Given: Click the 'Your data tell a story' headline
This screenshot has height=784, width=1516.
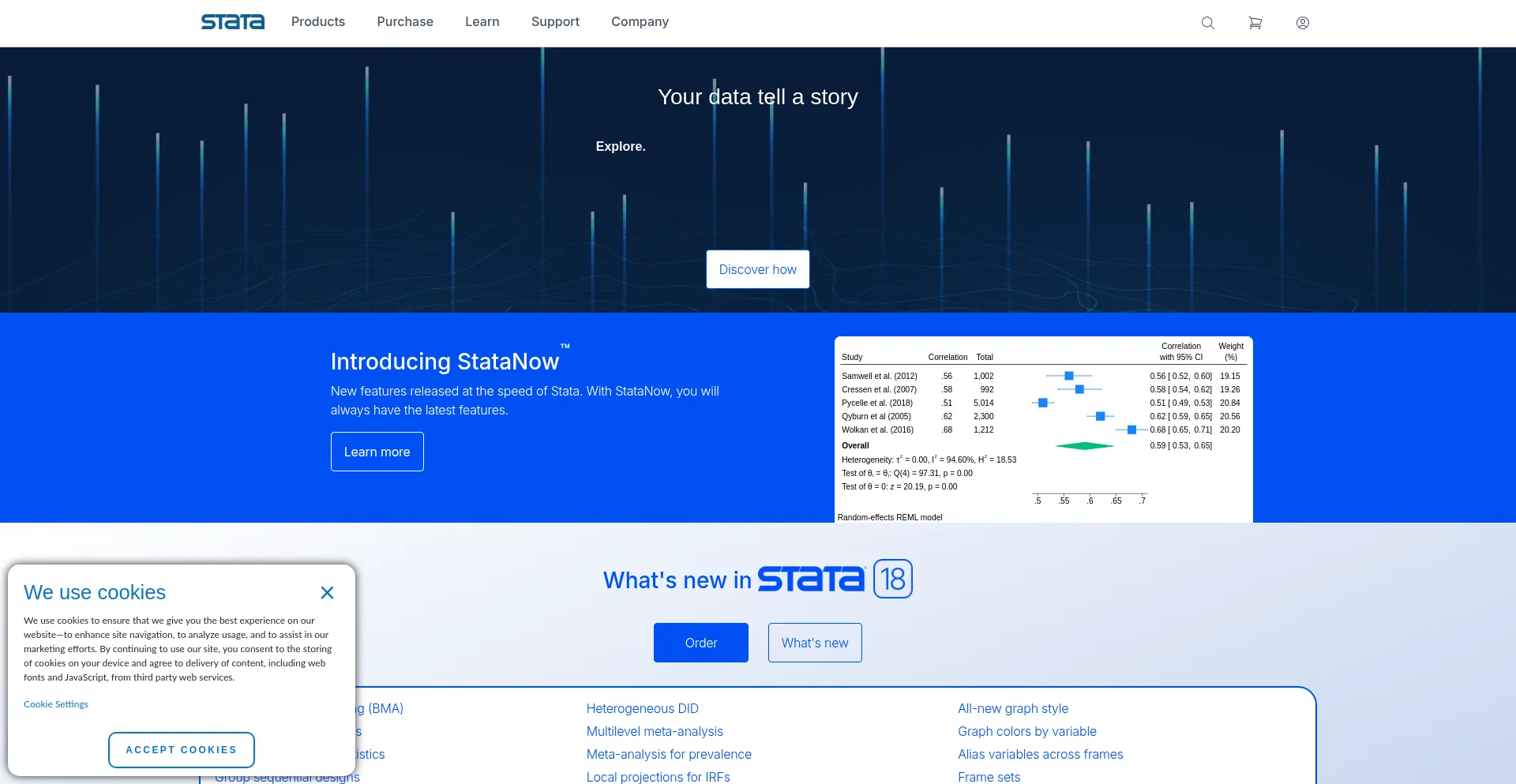Looking at the screenshot, I should click(x=758, y=97).
